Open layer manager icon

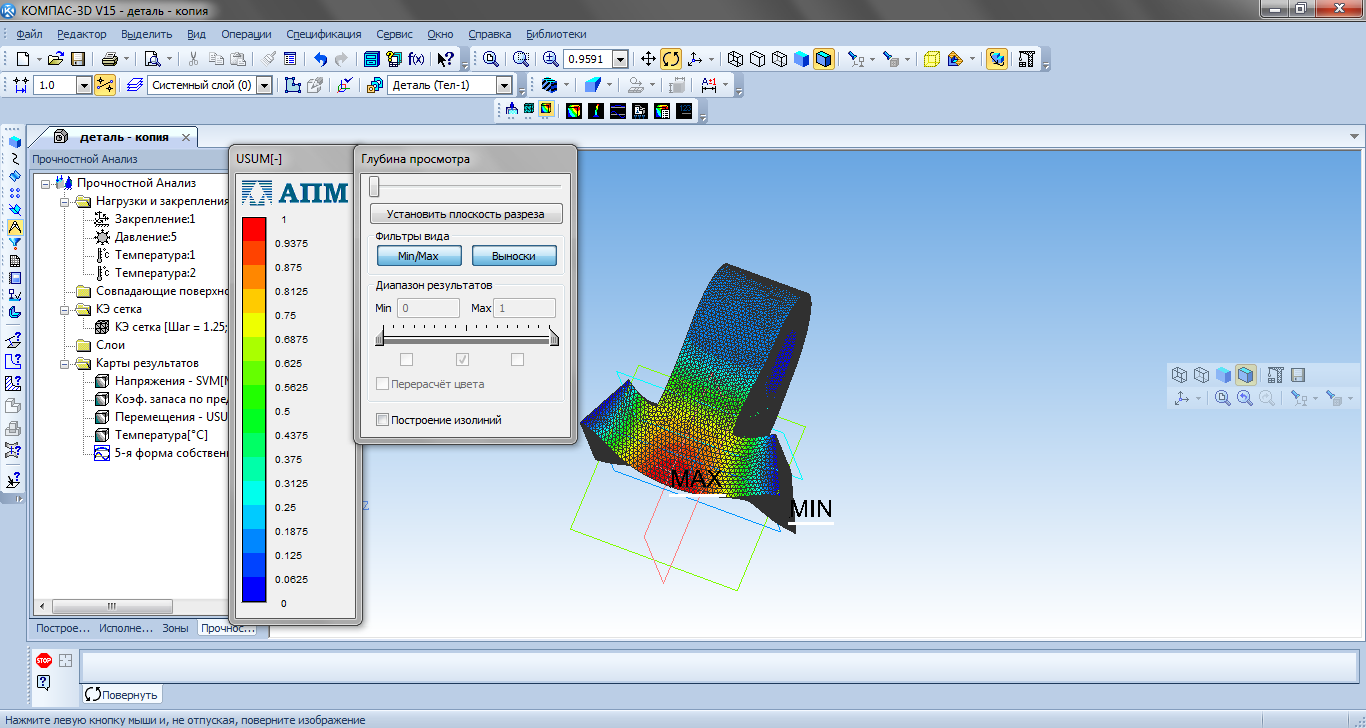tap(135, 85)
